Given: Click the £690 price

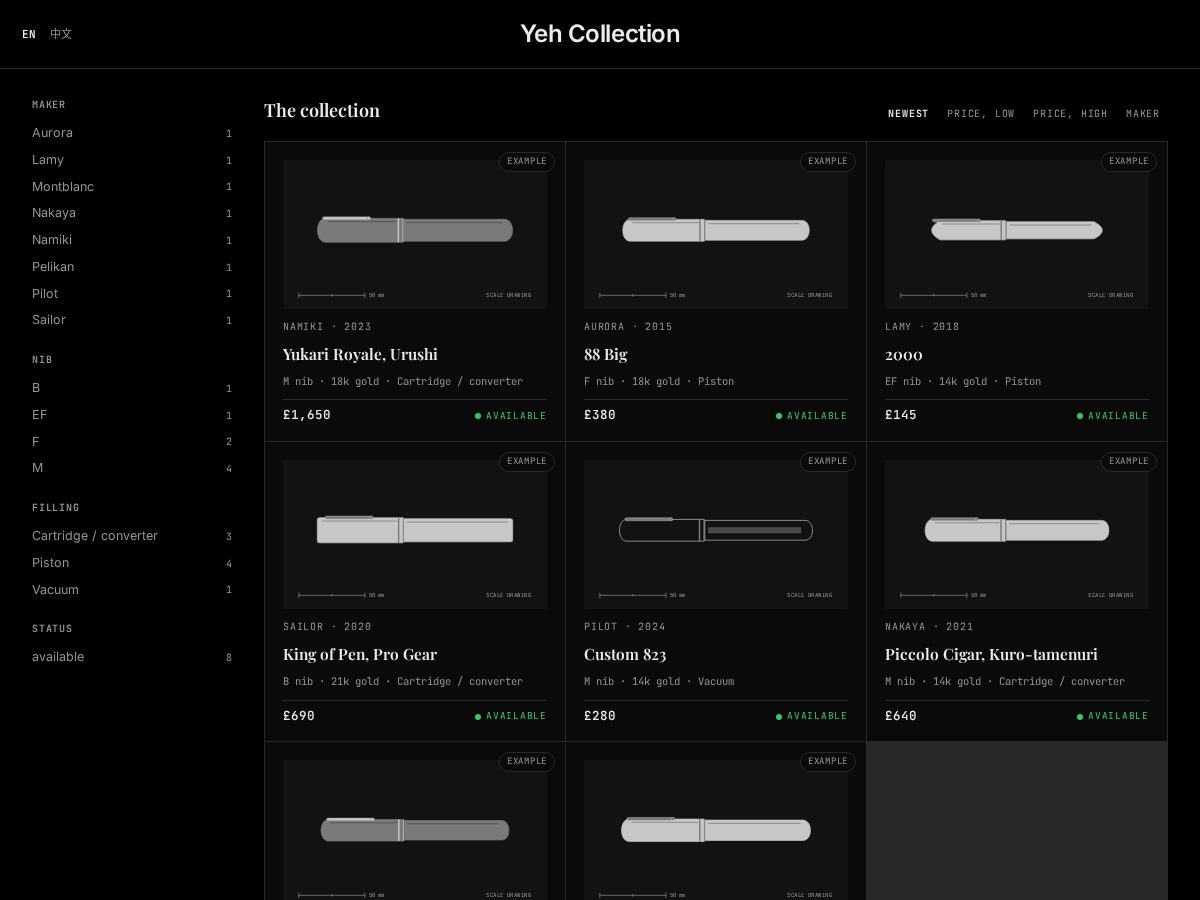Looking at the screenshot, I should pyautogui.click(x=299, y=715).
